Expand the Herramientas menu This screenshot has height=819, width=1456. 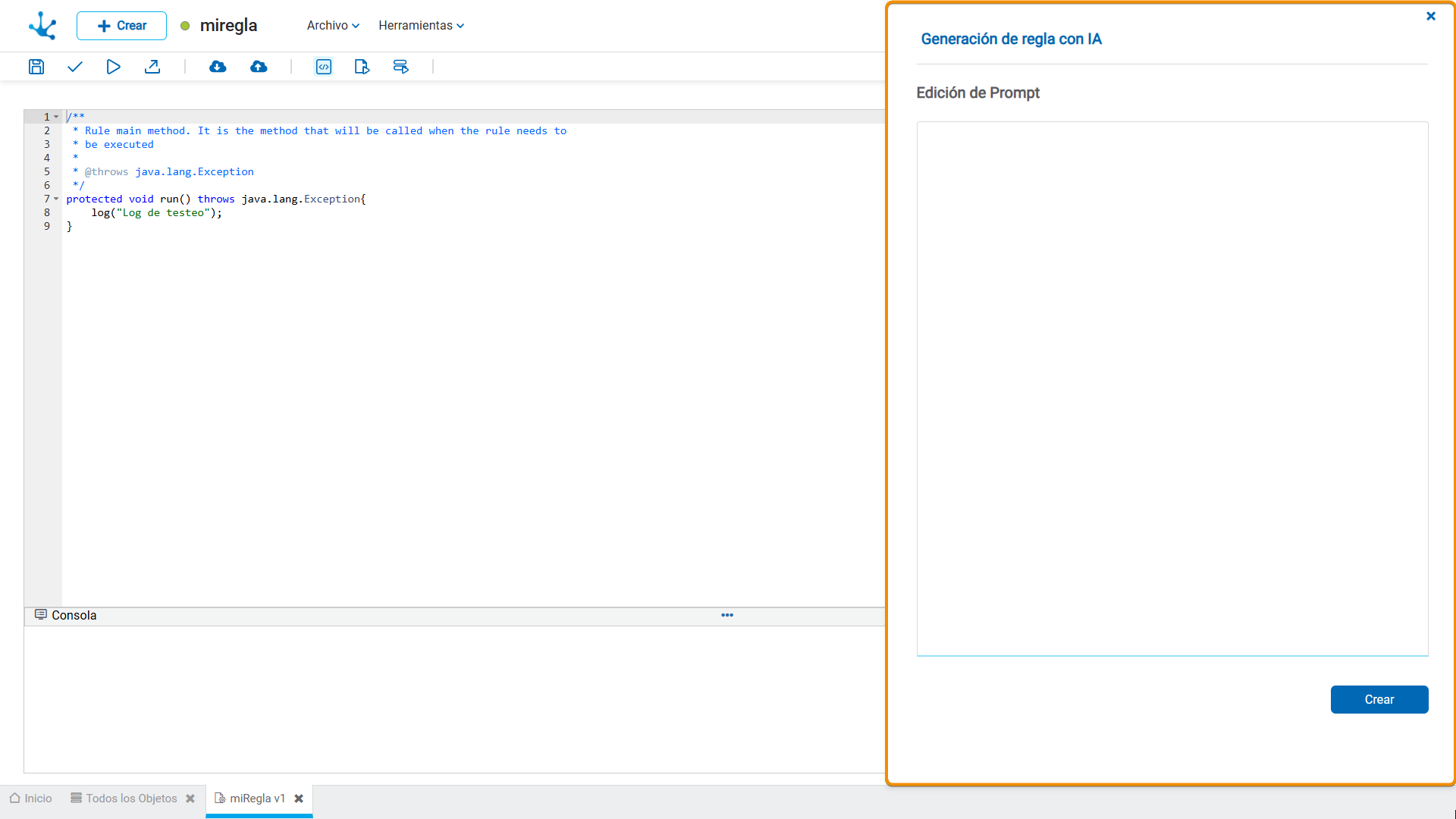point(421,25)
